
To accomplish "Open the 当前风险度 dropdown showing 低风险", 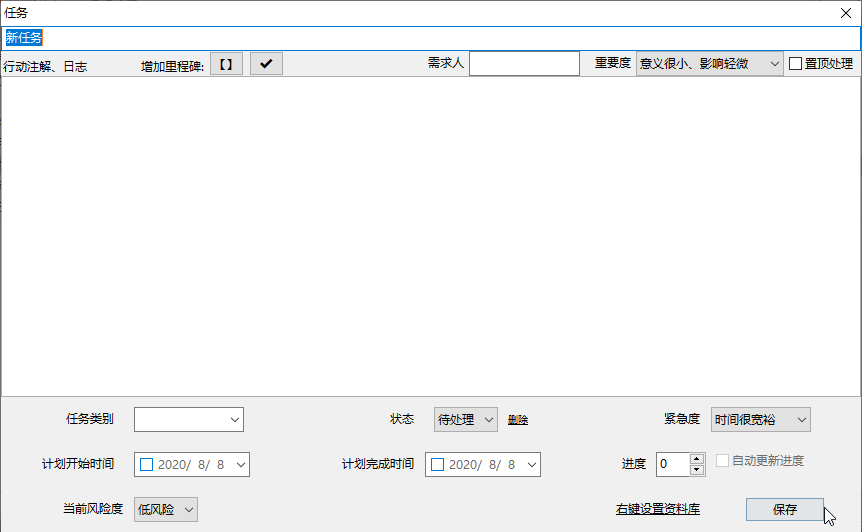I will [x=165, y=510].
